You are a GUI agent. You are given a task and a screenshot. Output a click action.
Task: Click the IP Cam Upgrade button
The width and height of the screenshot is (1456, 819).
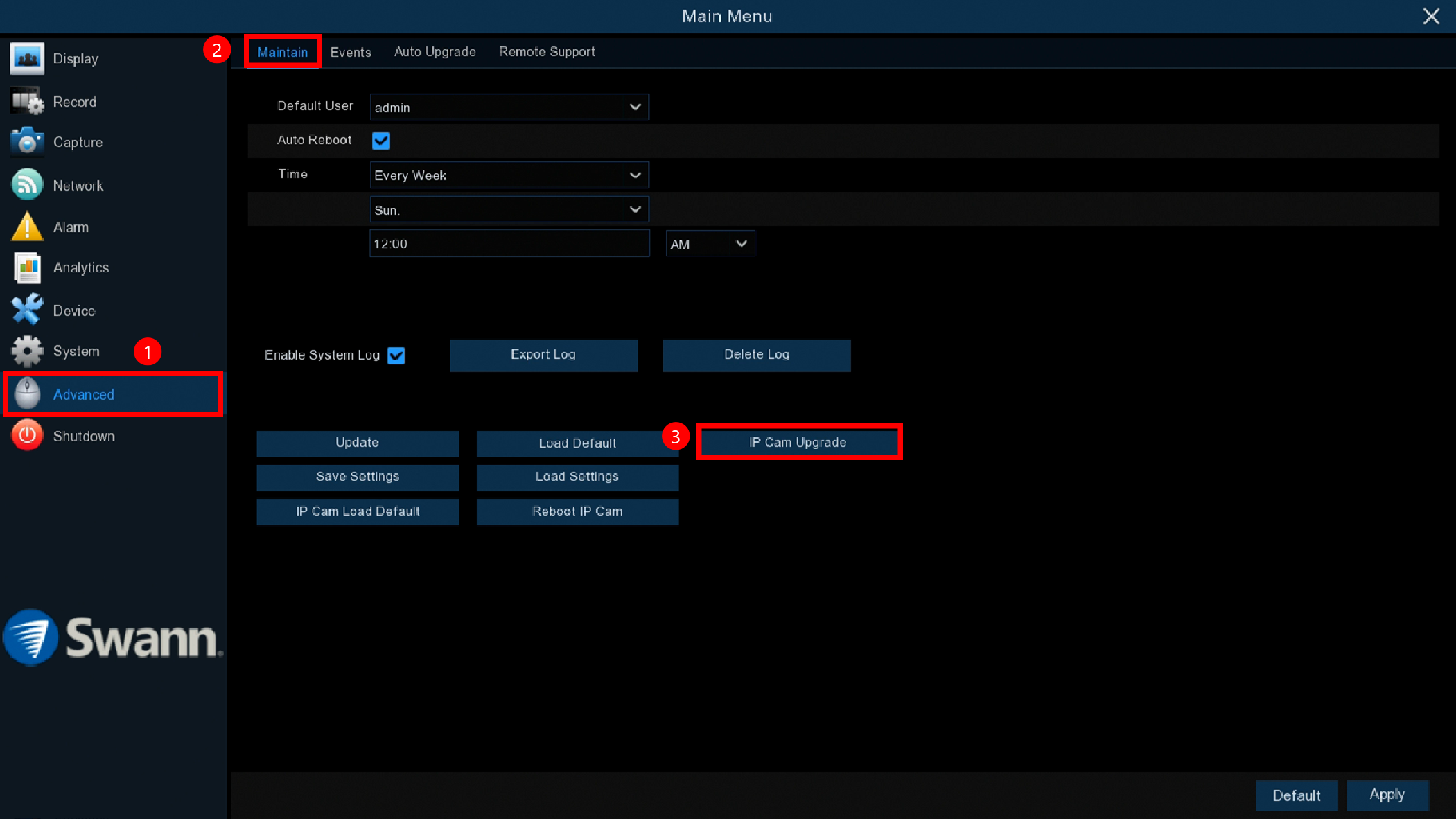point(798,442)
